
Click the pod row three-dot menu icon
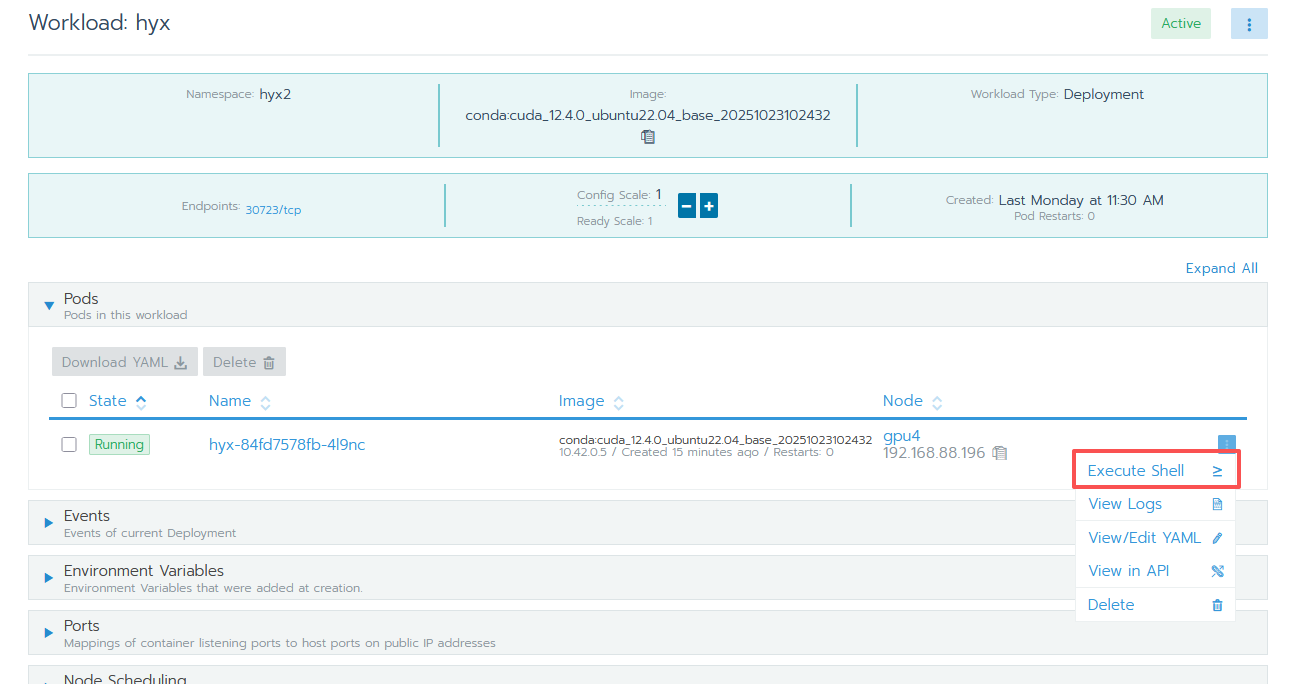1227,443
